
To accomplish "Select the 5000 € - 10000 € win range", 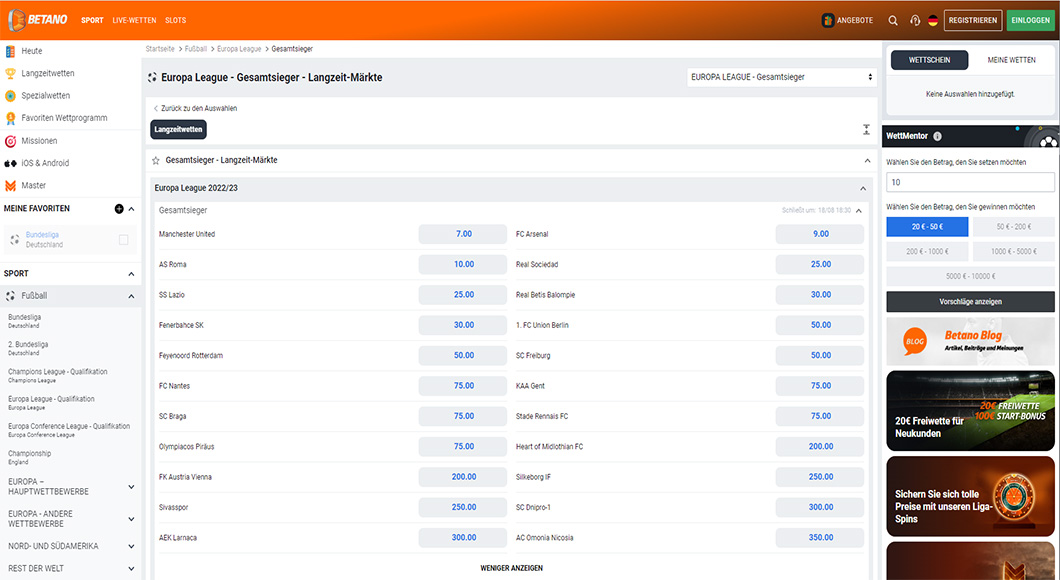I will [x=970, y=276].
